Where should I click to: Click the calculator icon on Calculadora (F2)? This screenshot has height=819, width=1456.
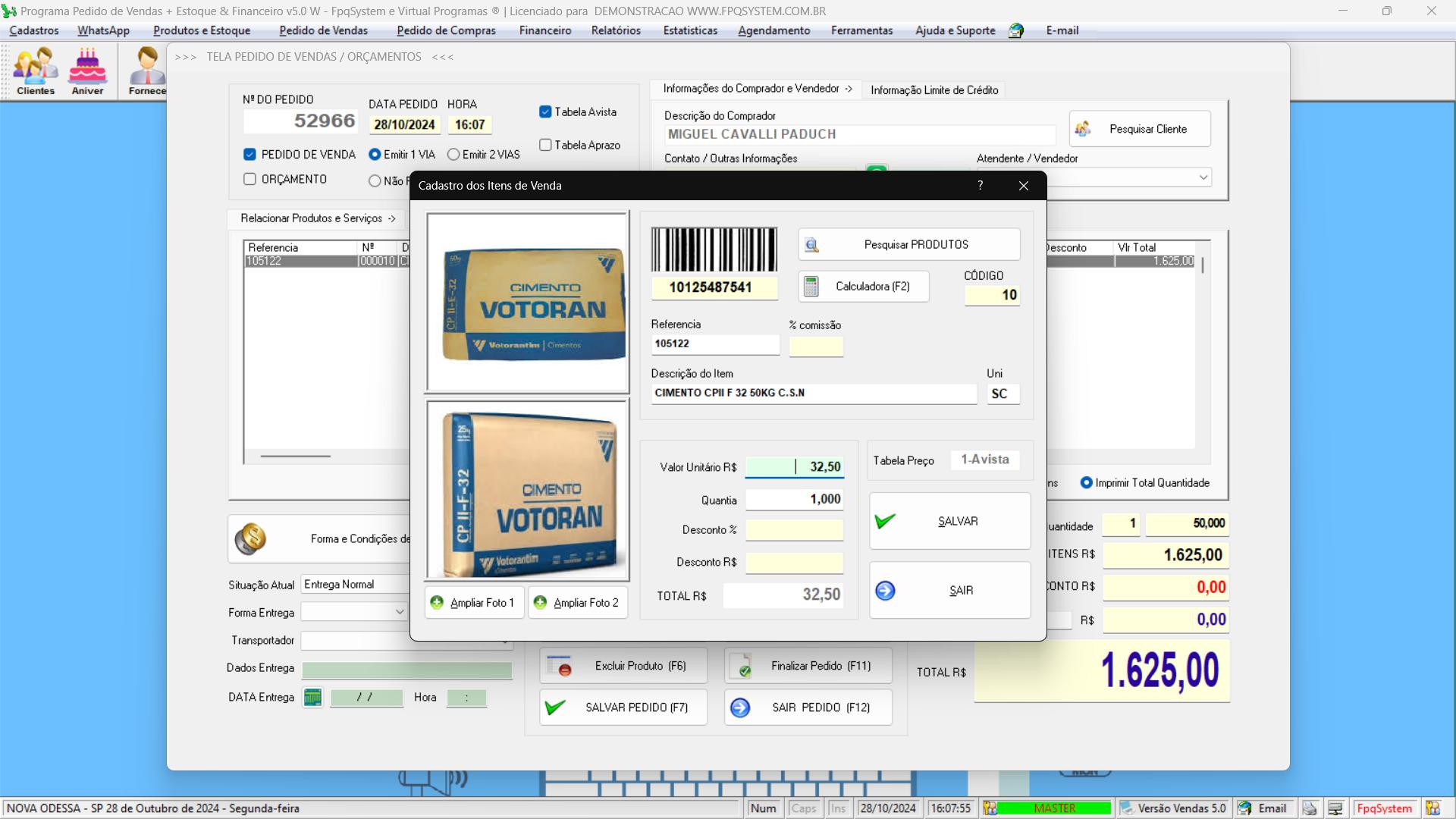(811, 287)
